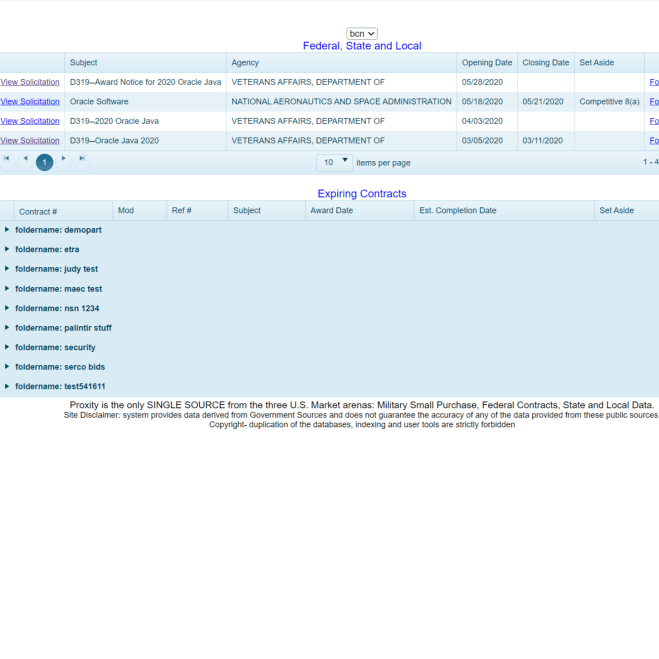Open the items per page dropdown
Viewport: 659px width, 659px height.
click(x=335, y=162)
